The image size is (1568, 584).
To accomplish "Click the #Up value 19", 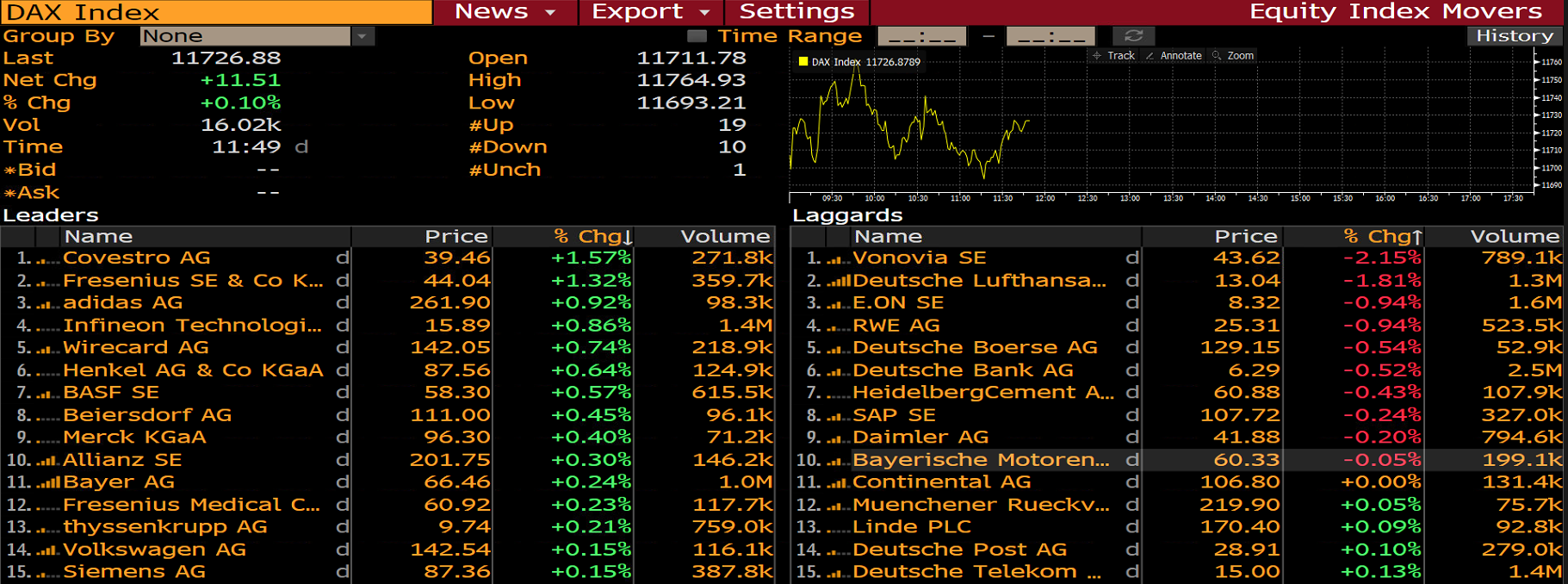I will point(732,125).
